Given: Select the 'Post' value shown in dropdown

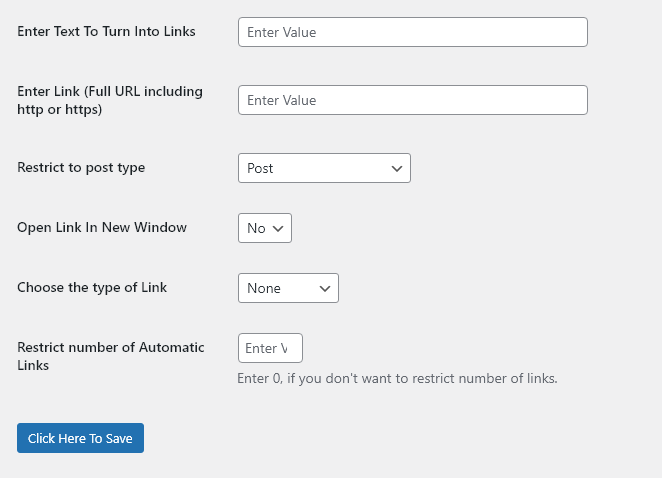Looking at the screenshot, I should pos(260,168).
